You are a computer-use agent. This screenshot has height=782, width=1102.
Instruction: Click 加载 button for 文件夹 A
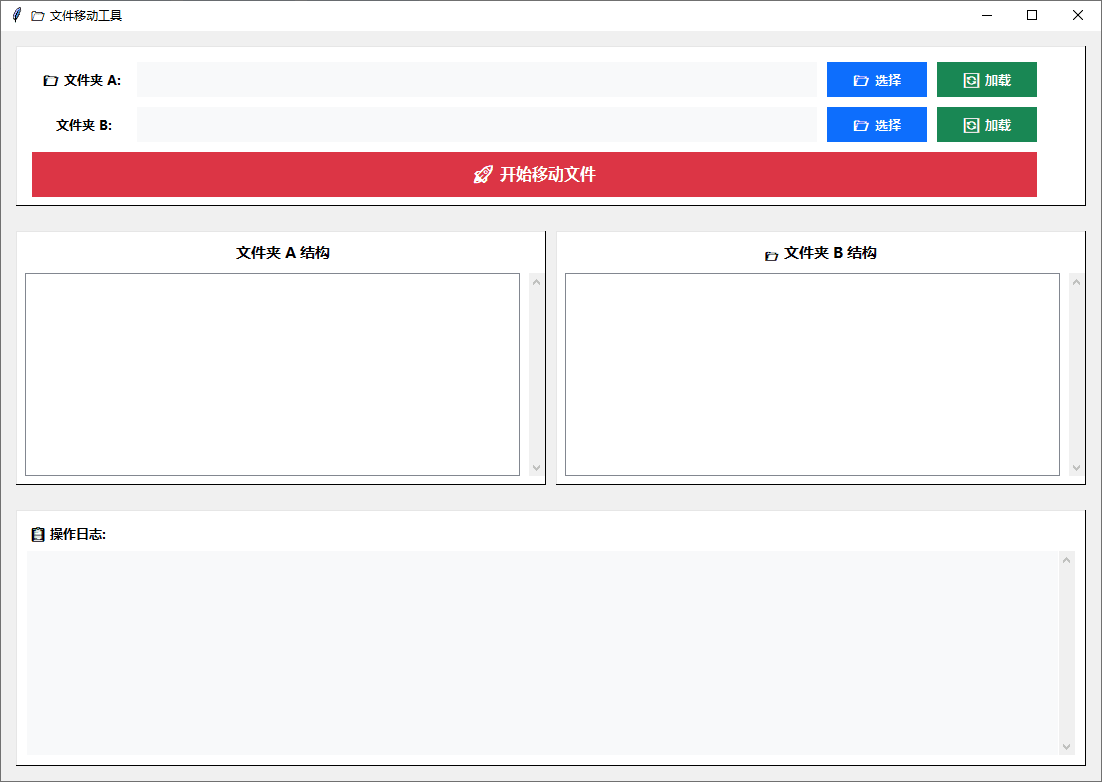987,79
